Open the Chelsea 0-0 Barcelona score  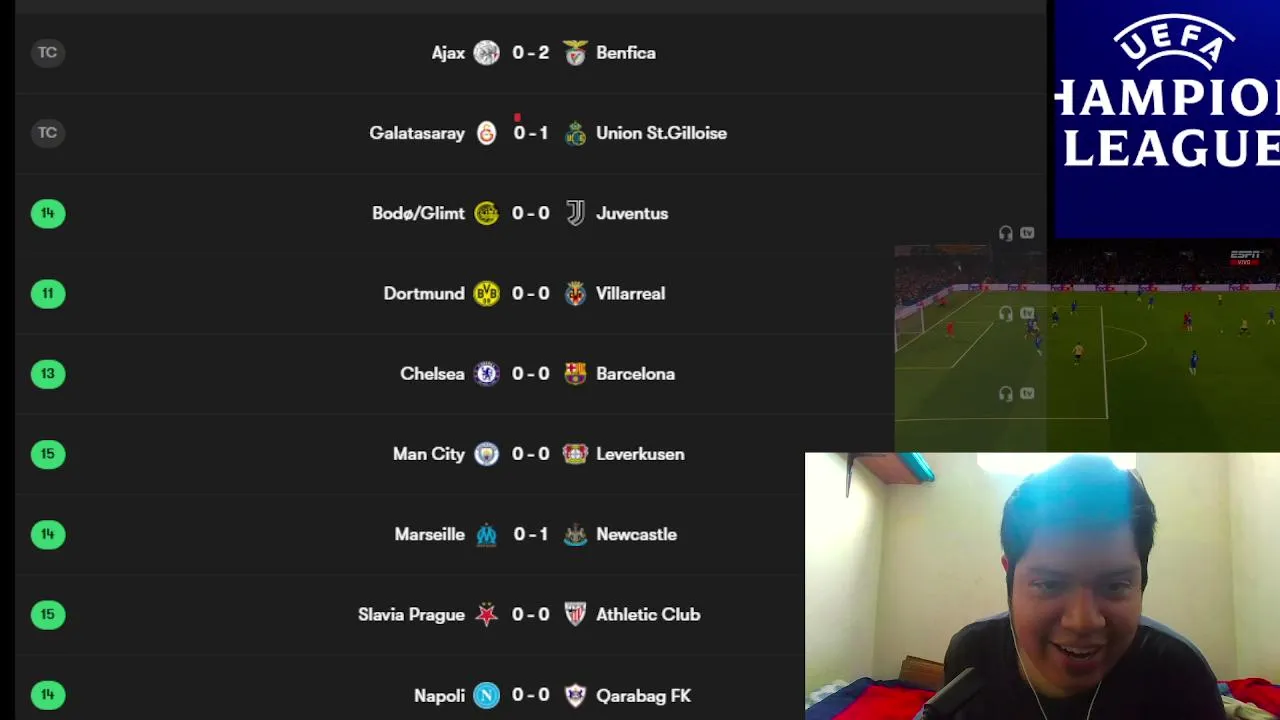(x=531, y=374)
